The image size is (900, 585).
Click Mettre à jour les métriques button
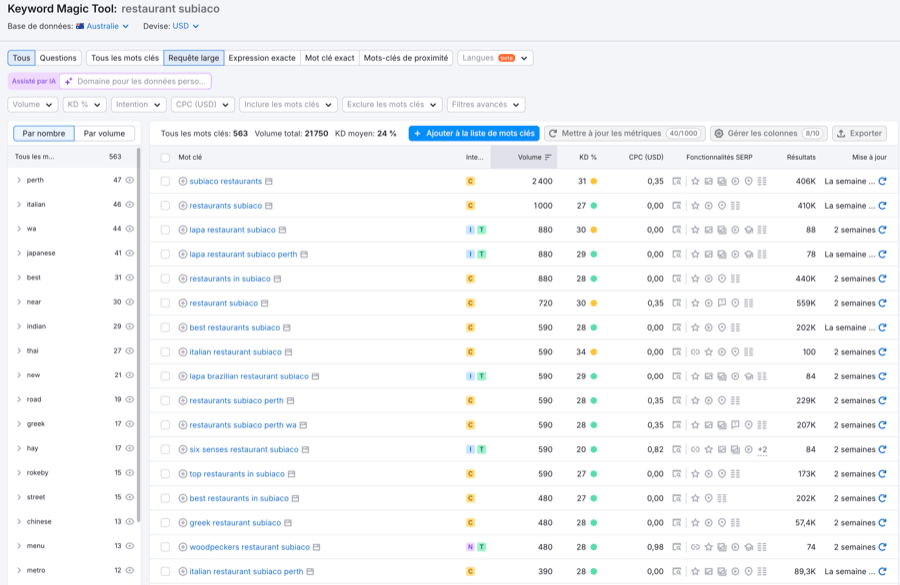point(624,133)
